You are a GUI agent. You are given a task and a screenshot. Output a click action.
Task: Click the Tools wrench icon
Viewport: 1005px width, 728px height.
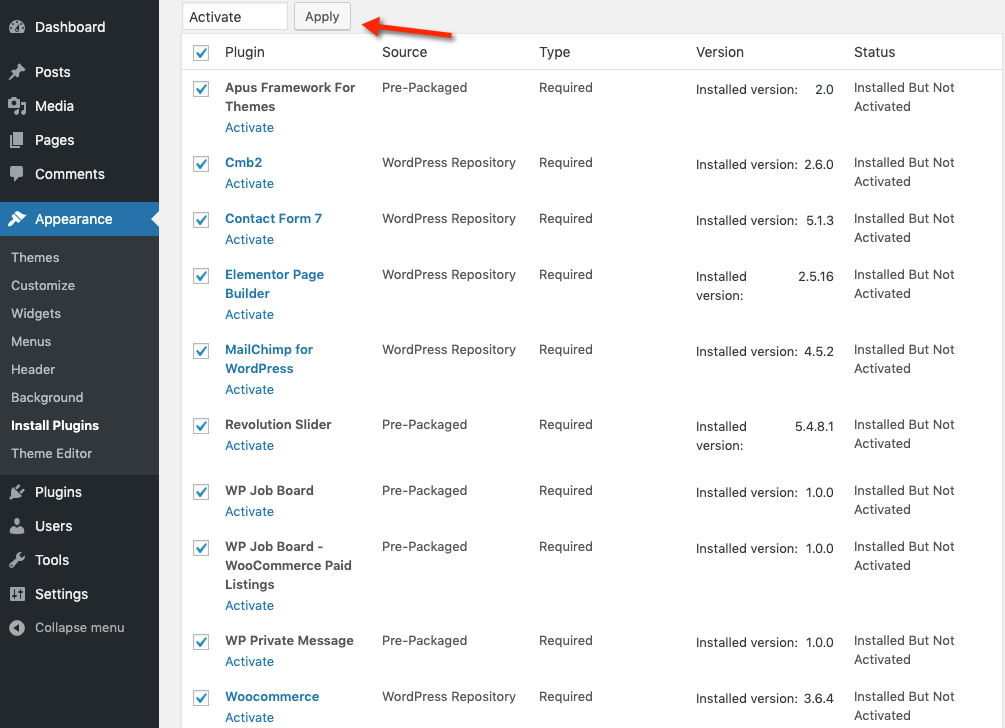pyautogui.click(x=17, y=560)
